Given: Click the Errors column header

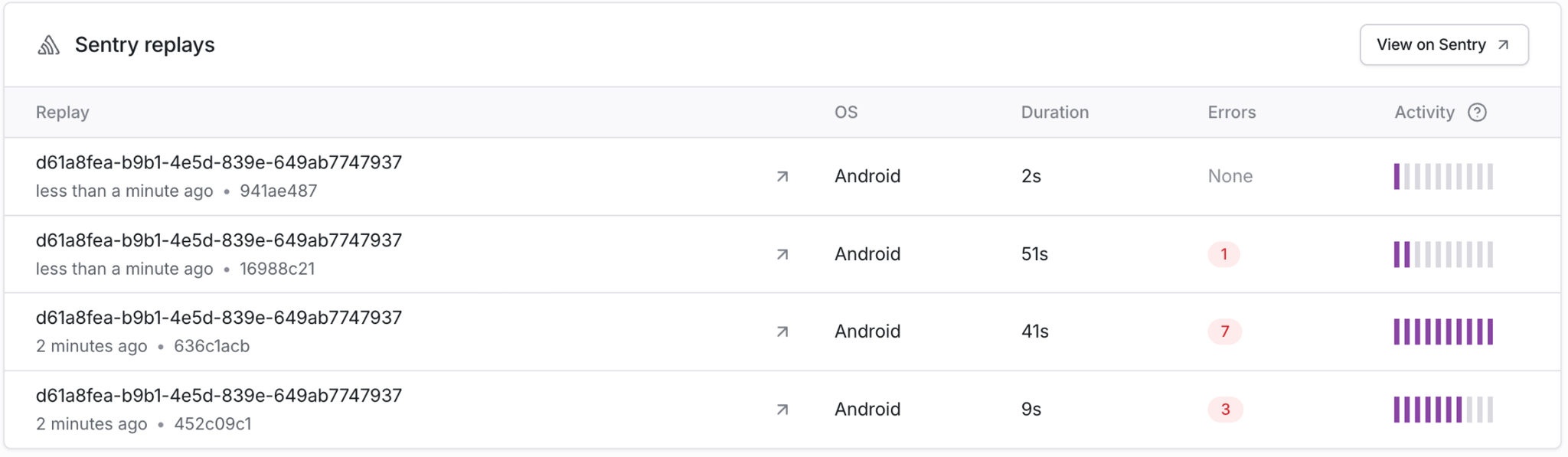Looking at the screenshot, I should [x=1231, y=113].
